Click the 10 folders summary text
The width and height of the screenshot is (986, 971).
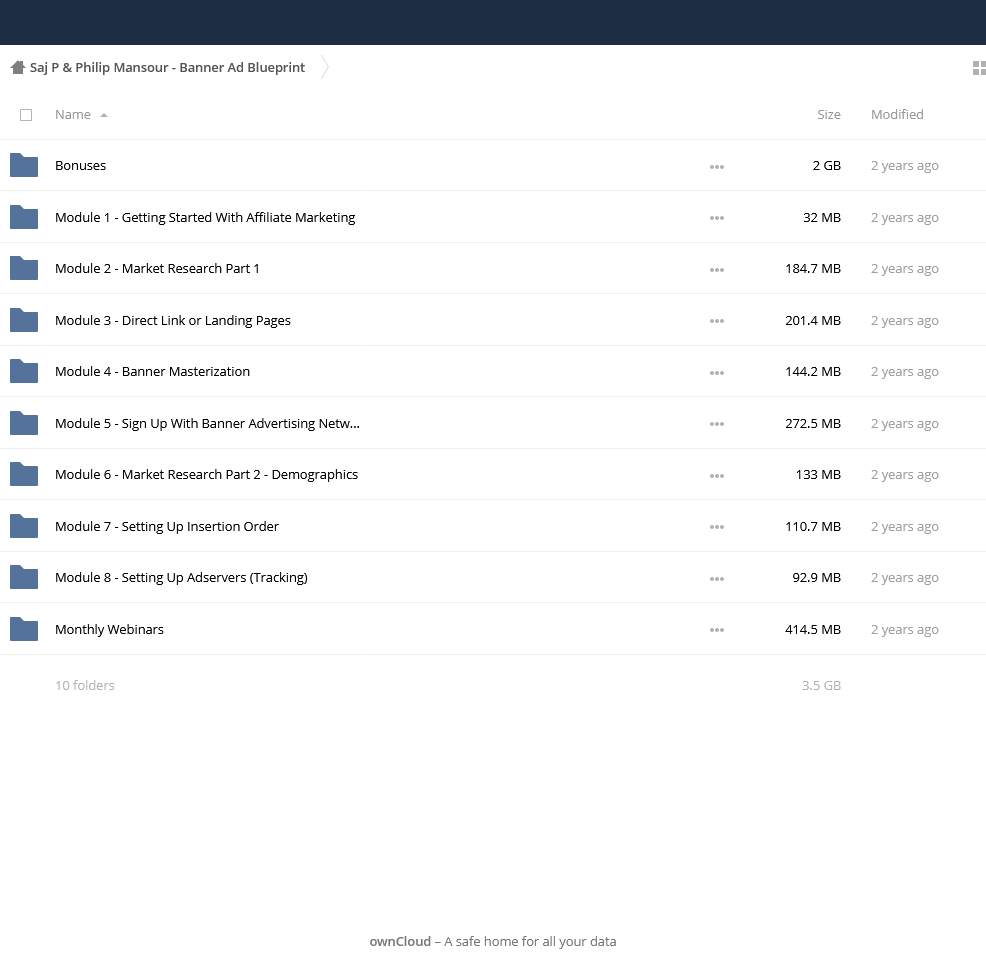[x=85, y=685]
